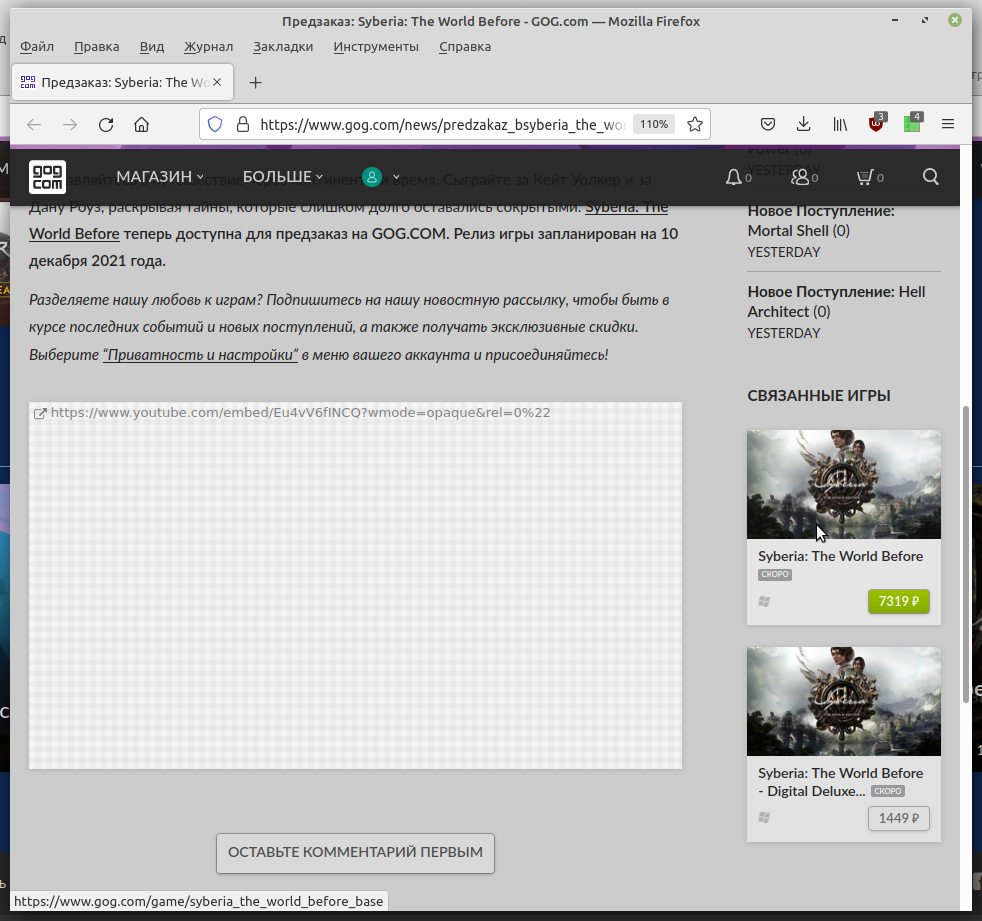The height and width of the screenshot is (921, 982).
Task: Click the GOG.com logo
Action: [47, 177]
